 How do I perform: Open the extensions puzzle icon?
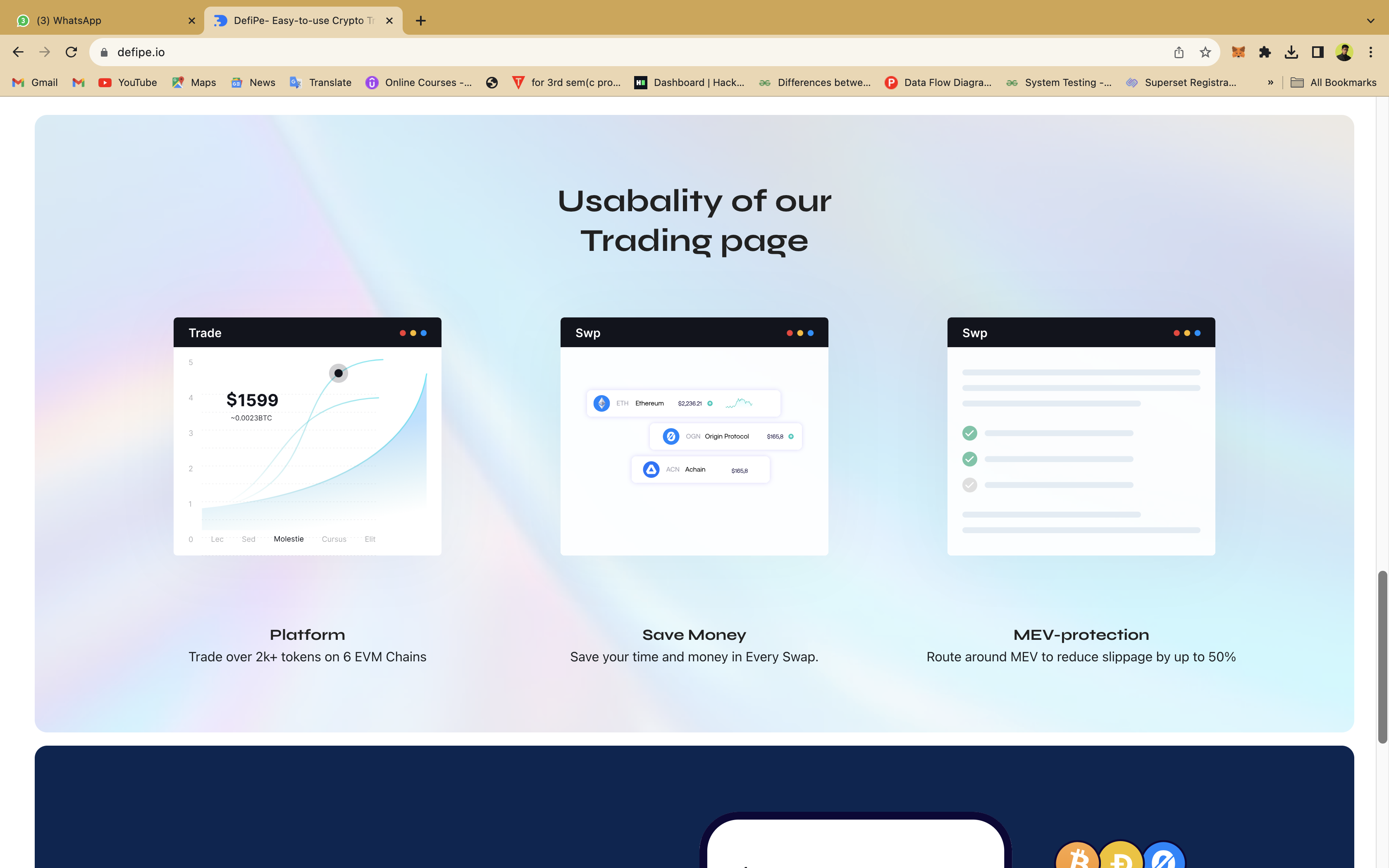[1265, 52]
